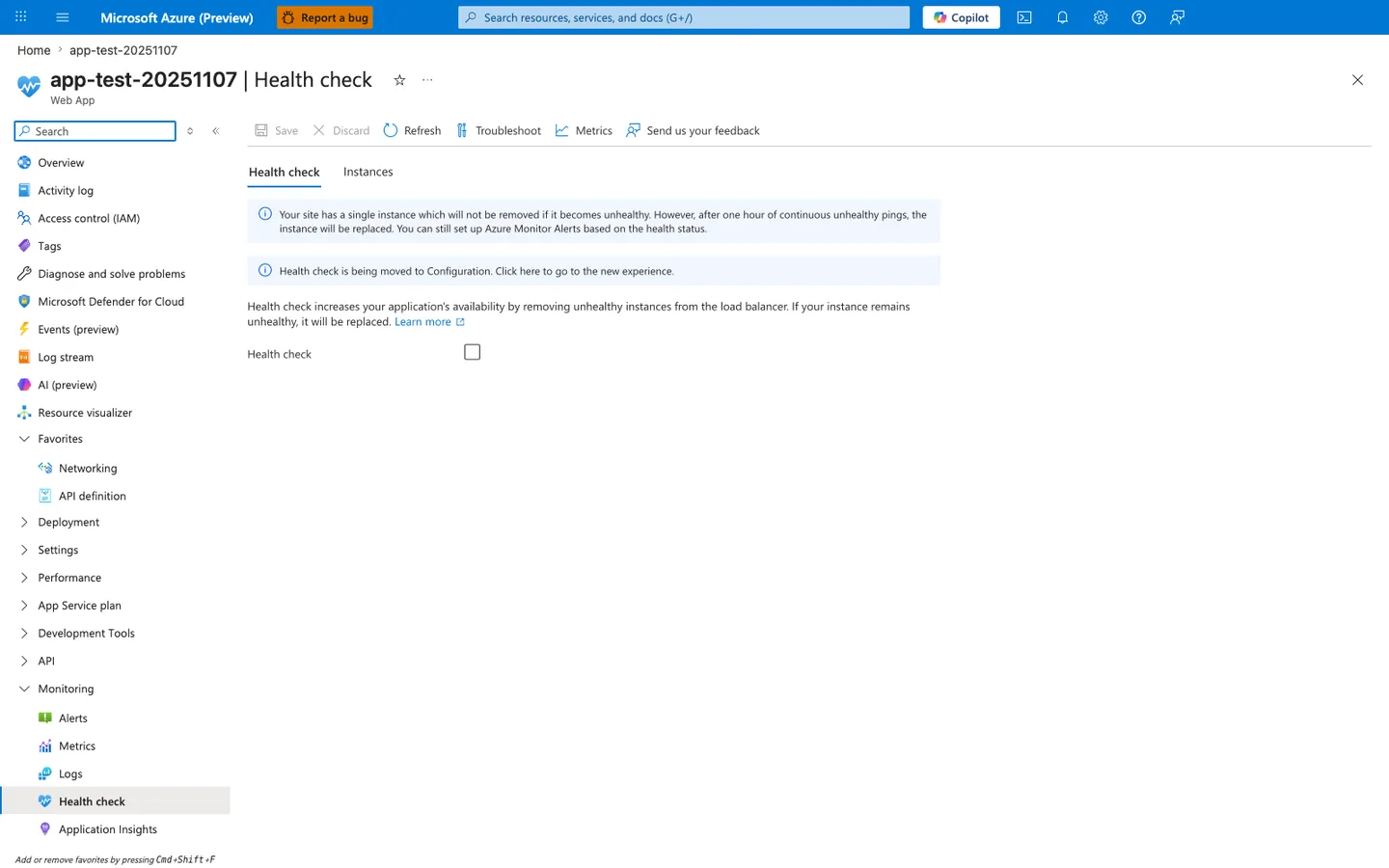Switch to the Instances tab
Image resolution: width=1389 pixels, height=868 pixels.
tap(368, 172)
